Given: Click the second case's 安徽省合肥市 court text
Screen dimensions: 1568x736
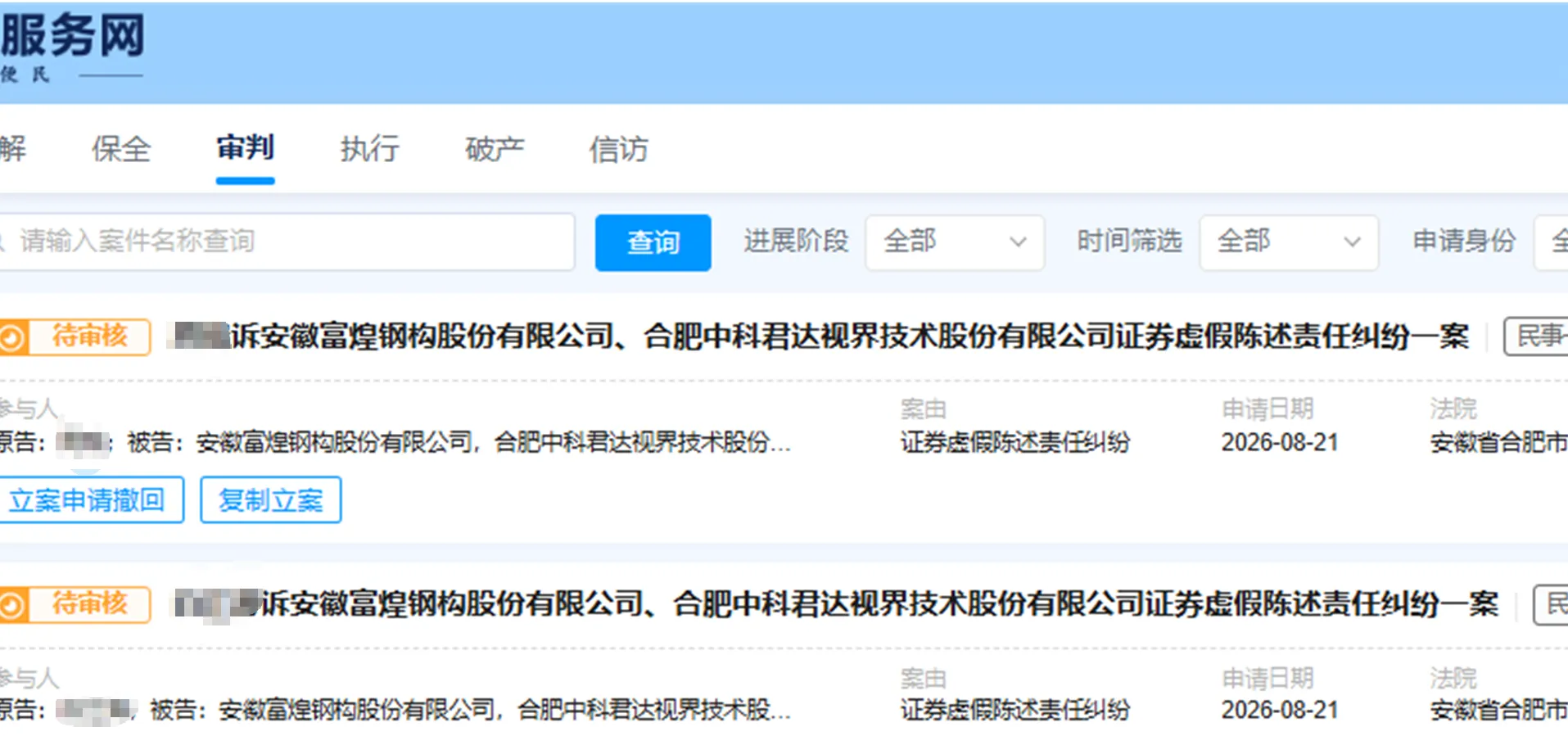Looking at the screenshot, I should [1498, 710].
